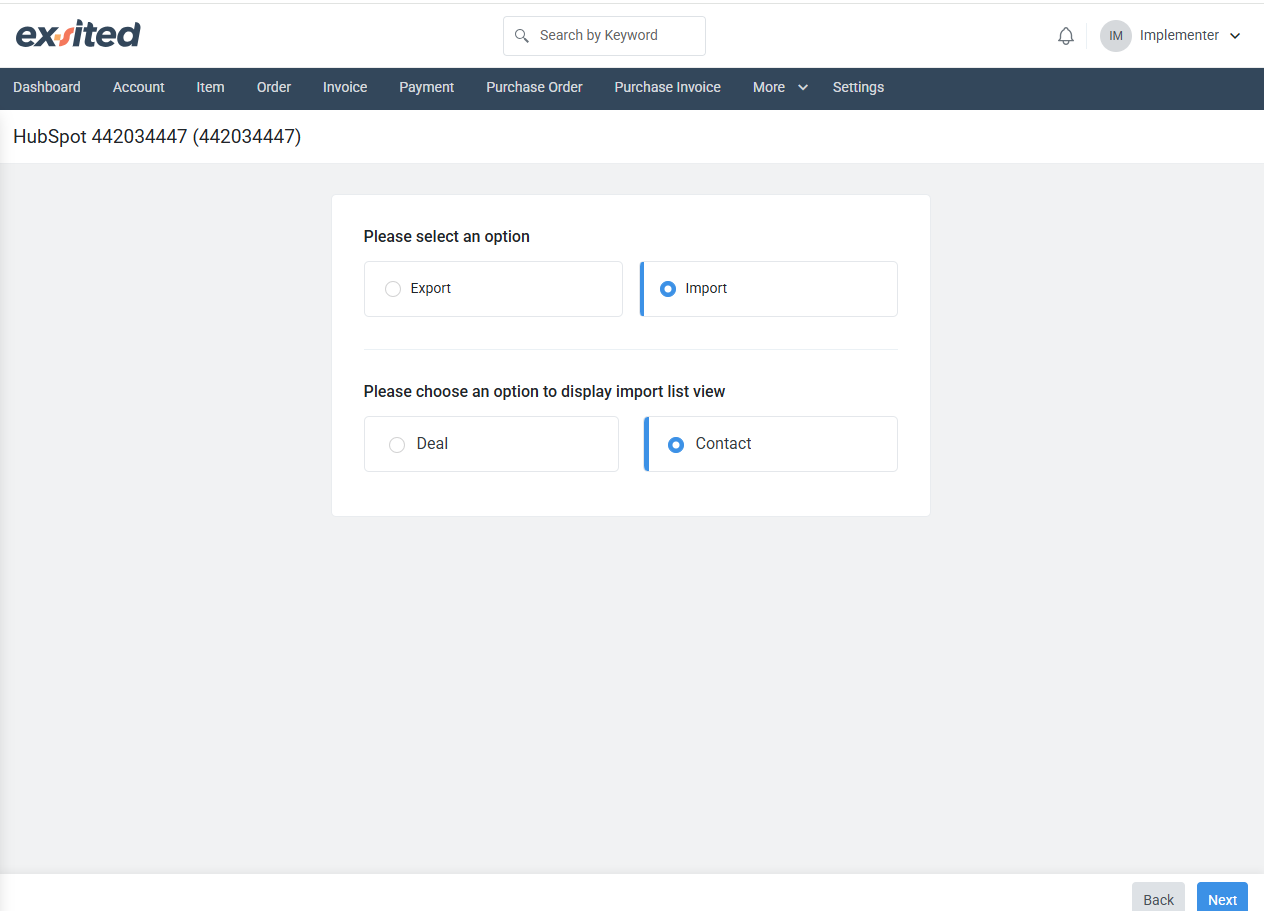Open the Invoice menu
The height and width of the screenshot is (911, 1264).
pos(345,87)
